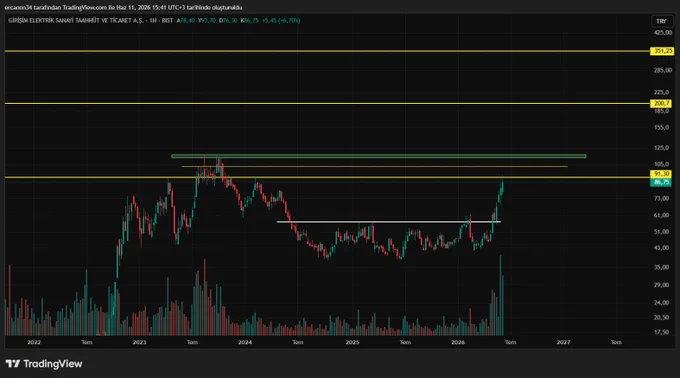Click the white horizontal trendline near 58
The image size is (680, 378).
tap(389, 222)
